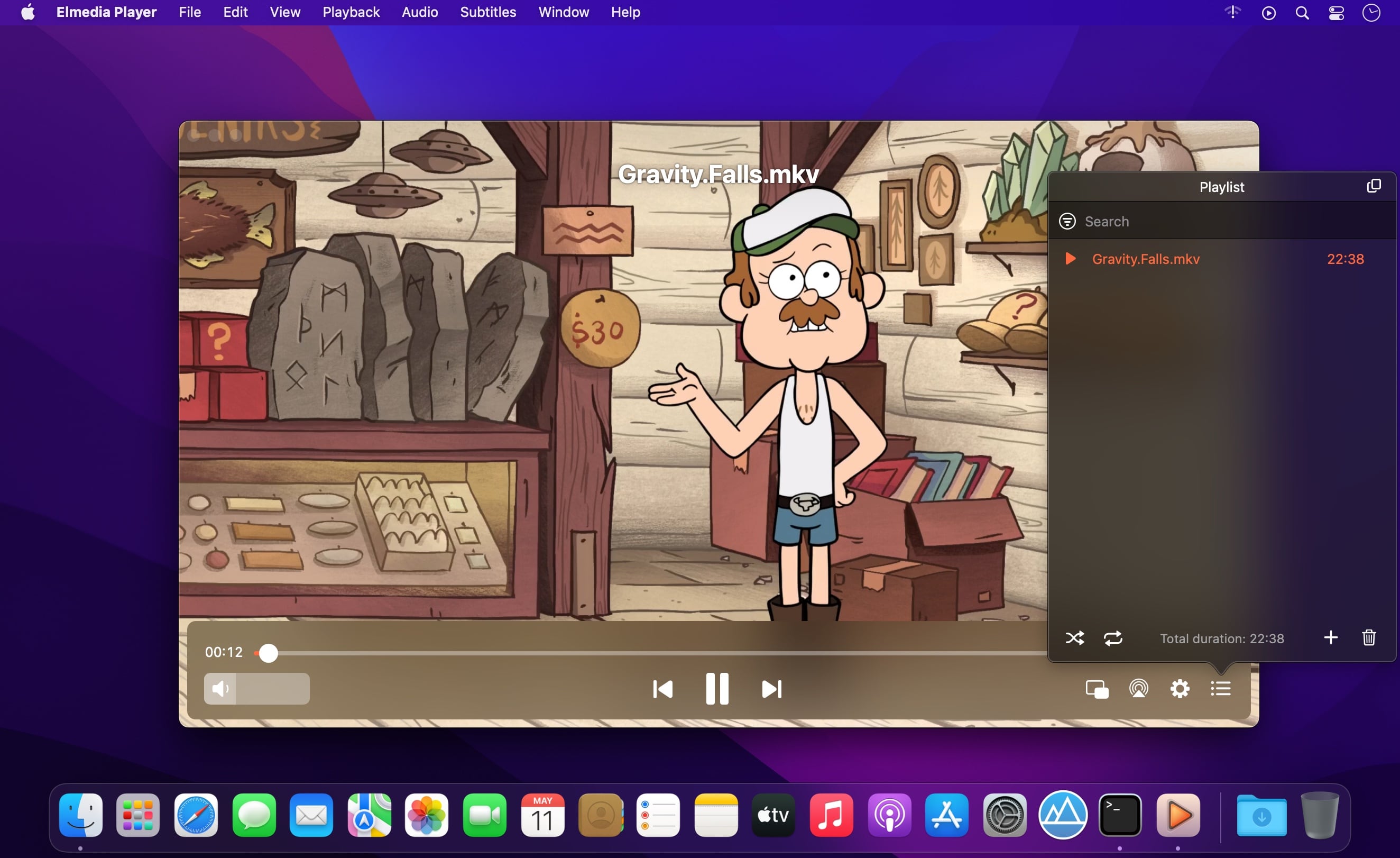Open the Playback menu

pos(351,12)
